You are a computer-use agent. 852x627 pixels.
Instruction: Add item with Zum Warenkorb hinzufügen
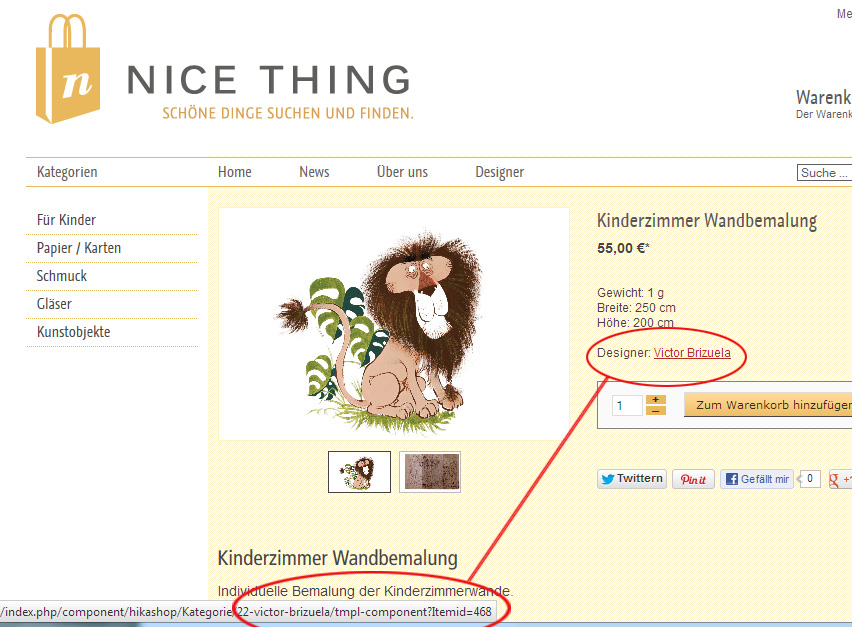pos(768,405)
